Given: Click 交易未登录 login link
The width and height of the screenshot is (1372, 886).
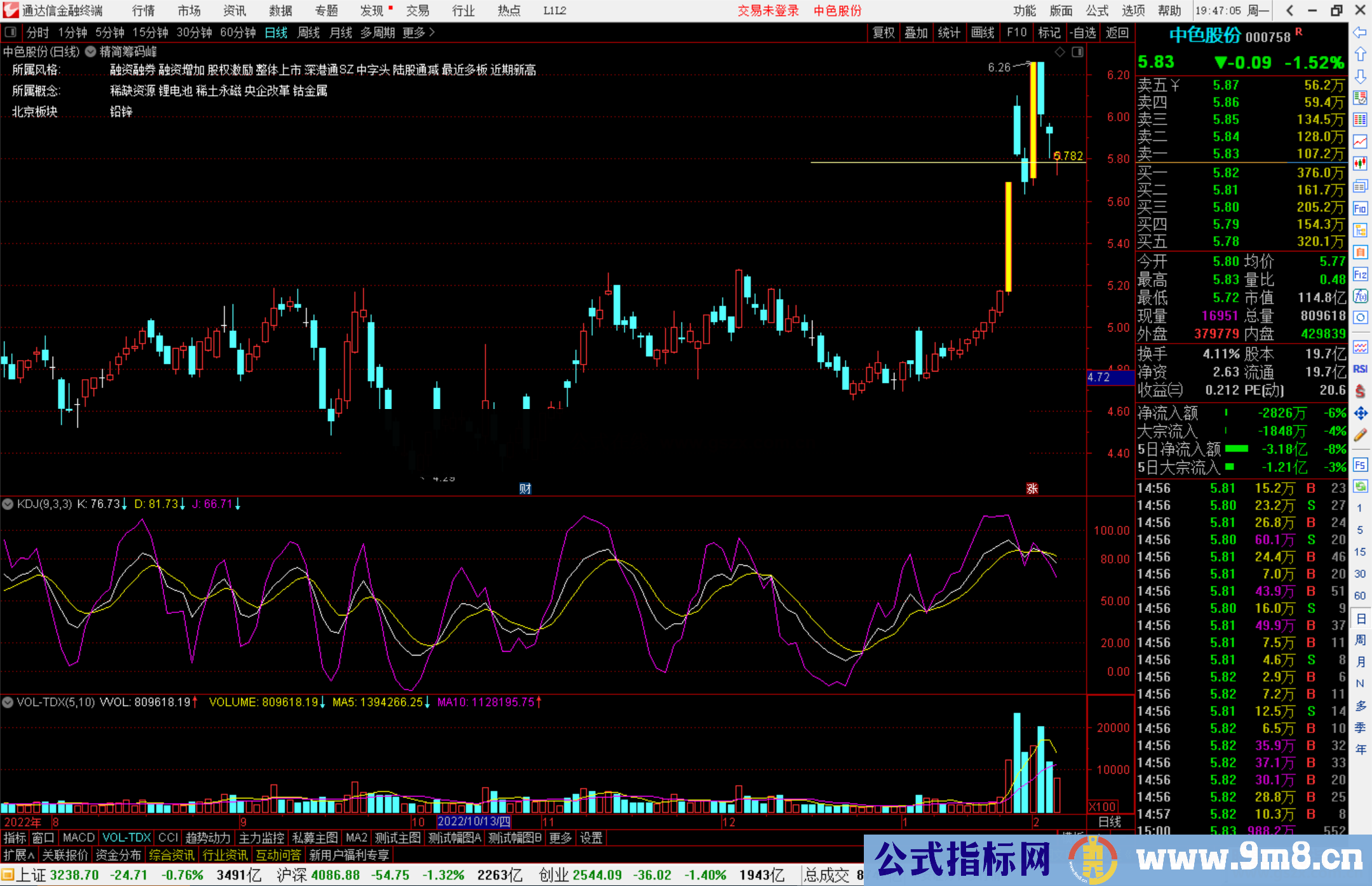Looking at the screenshot, I should coord(768,11).
